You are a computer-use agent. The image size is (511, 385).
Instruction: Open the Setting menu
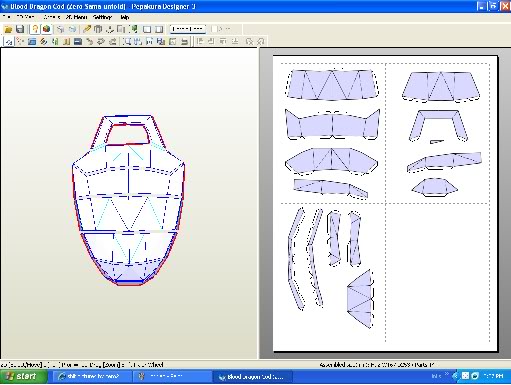[102, 17]
